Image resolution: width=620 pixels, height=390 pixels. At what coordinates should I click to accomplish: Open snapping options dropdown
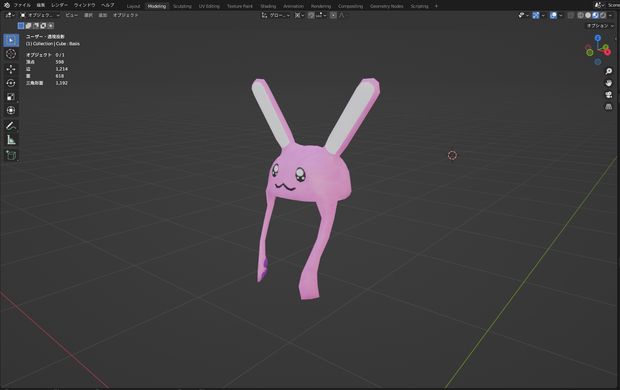point(321,15)
